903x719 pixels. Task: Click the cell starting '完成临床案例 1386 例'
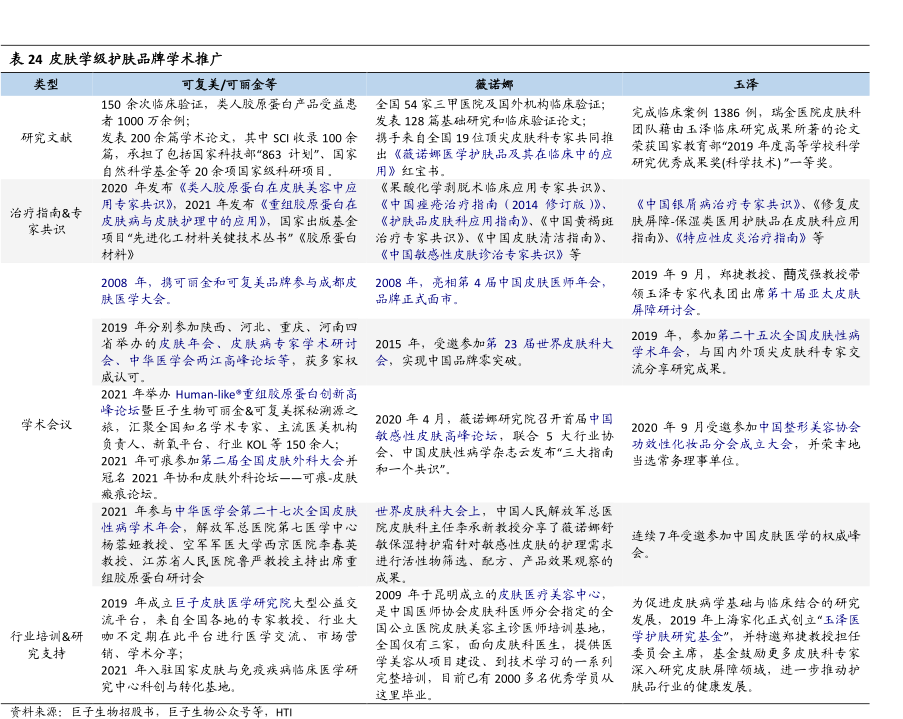click(x=746, y=138)
